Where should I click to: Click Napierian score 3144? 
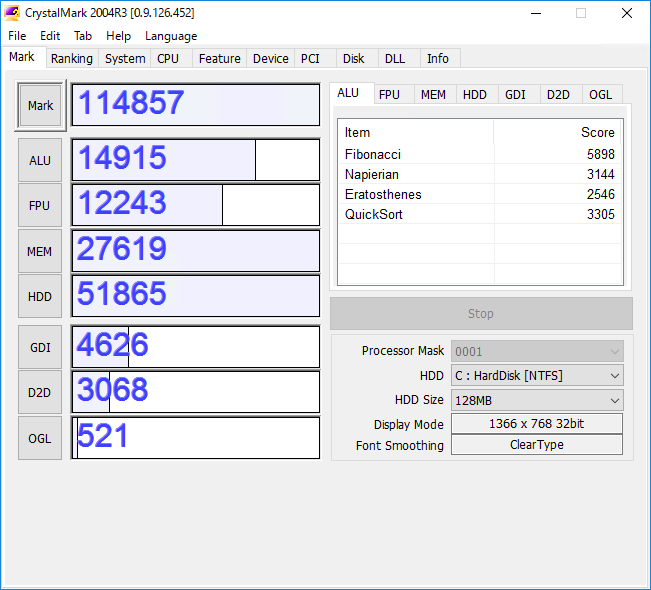(x=600, y=174)
